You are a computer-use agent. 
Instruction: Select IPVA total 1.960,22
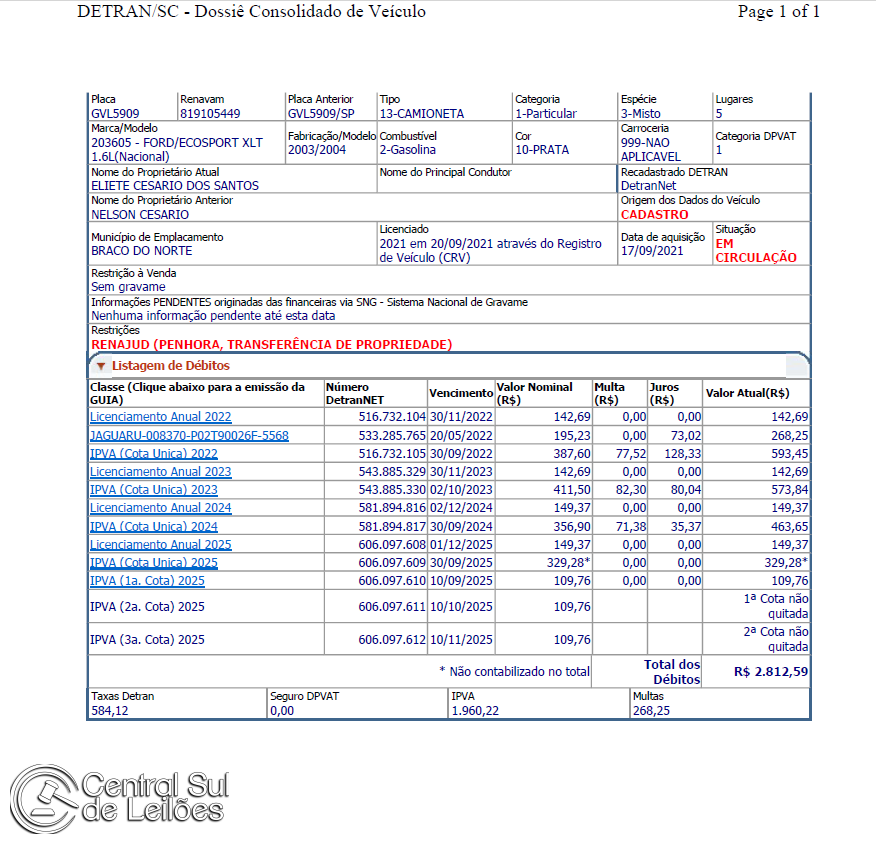(x=475, y=711)
